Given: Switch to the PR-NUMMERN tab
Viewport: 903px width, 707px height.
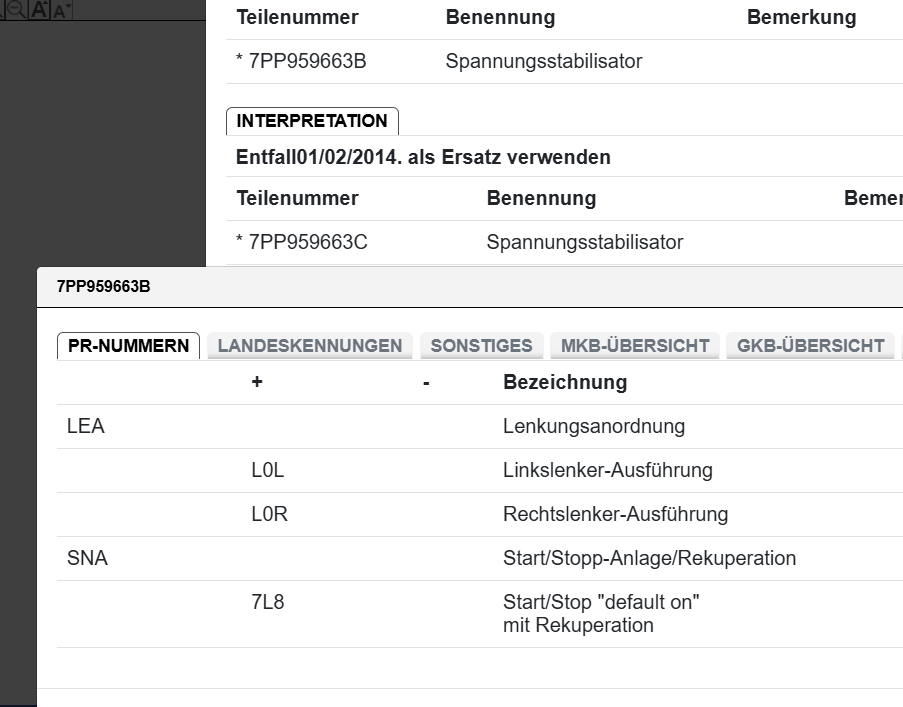Looking at the screenshot, I should [x=128, y=346].
